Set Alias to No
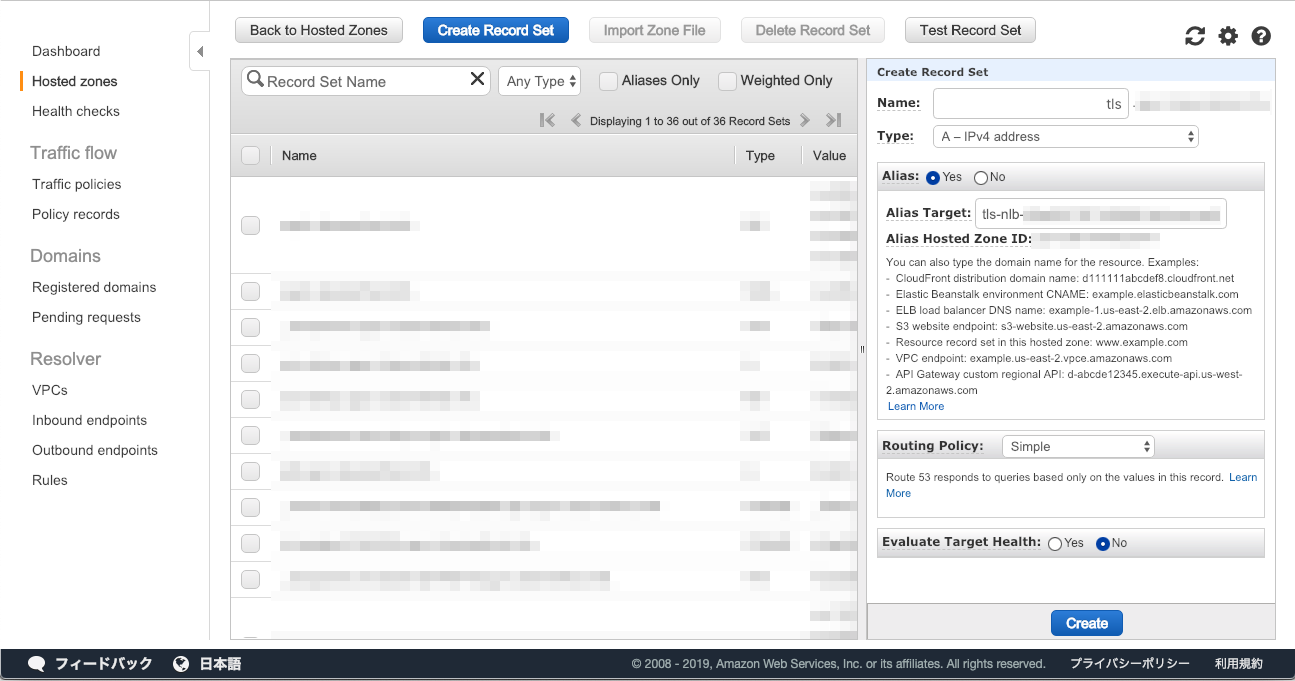This screenshot has height=681, width=1295. click(x=981, y=177)
